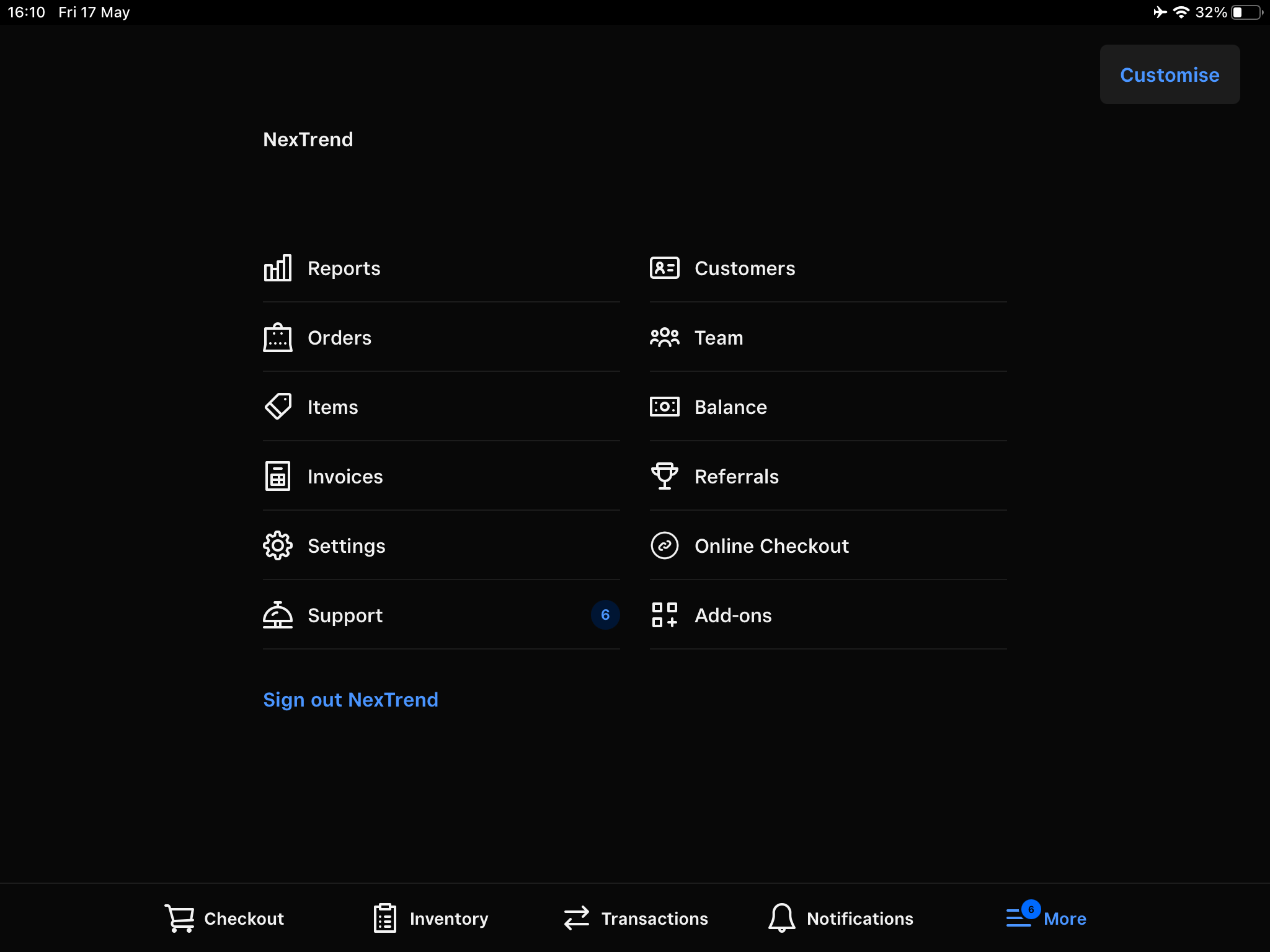Open Online Checkout link icon
This screenshot has height=952, width=1270.
point(664,545)
